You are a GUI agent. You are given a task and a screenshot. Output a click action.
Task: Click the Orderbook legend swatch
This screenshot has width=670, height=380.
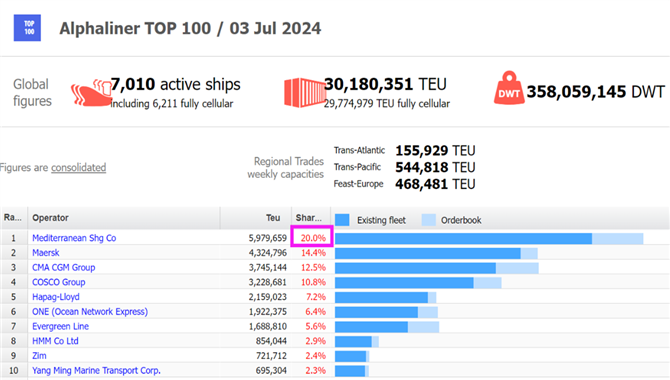429,220
